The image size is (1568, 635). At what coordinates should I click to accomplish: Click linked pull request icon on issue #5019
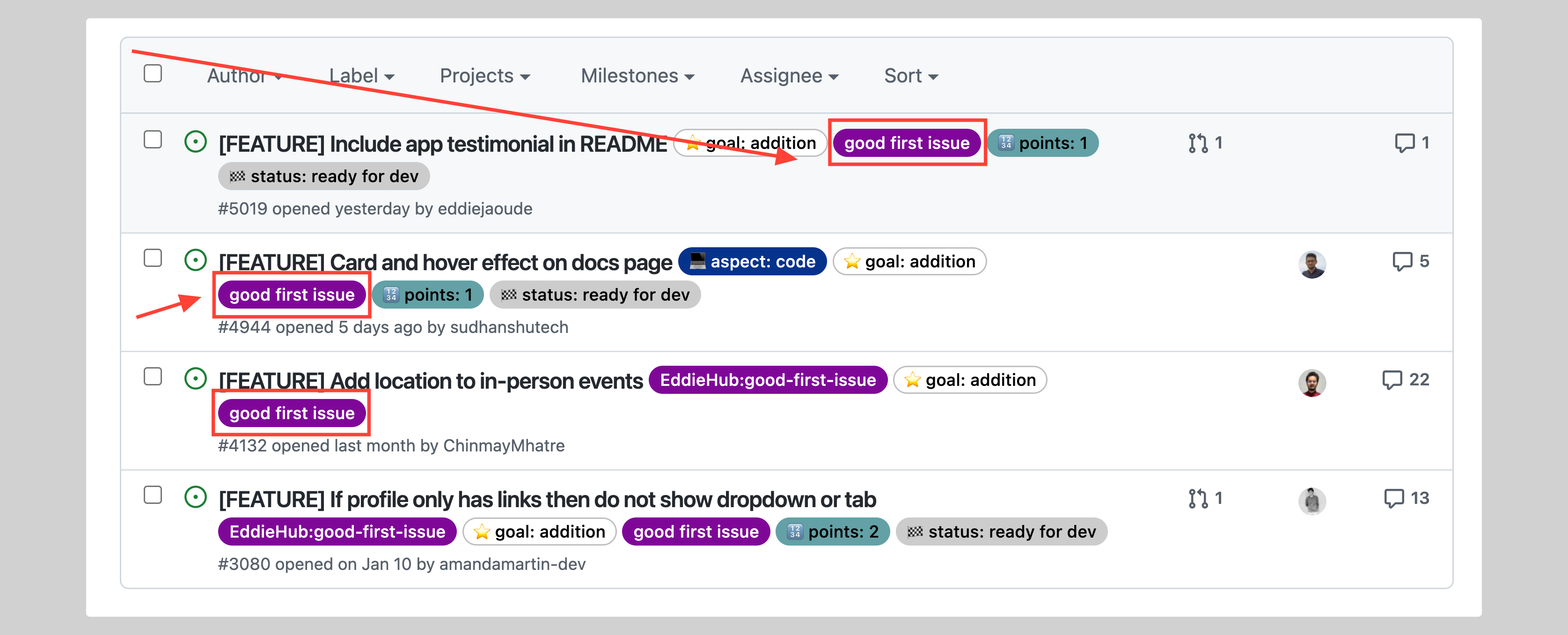[x=1197, y=143]
